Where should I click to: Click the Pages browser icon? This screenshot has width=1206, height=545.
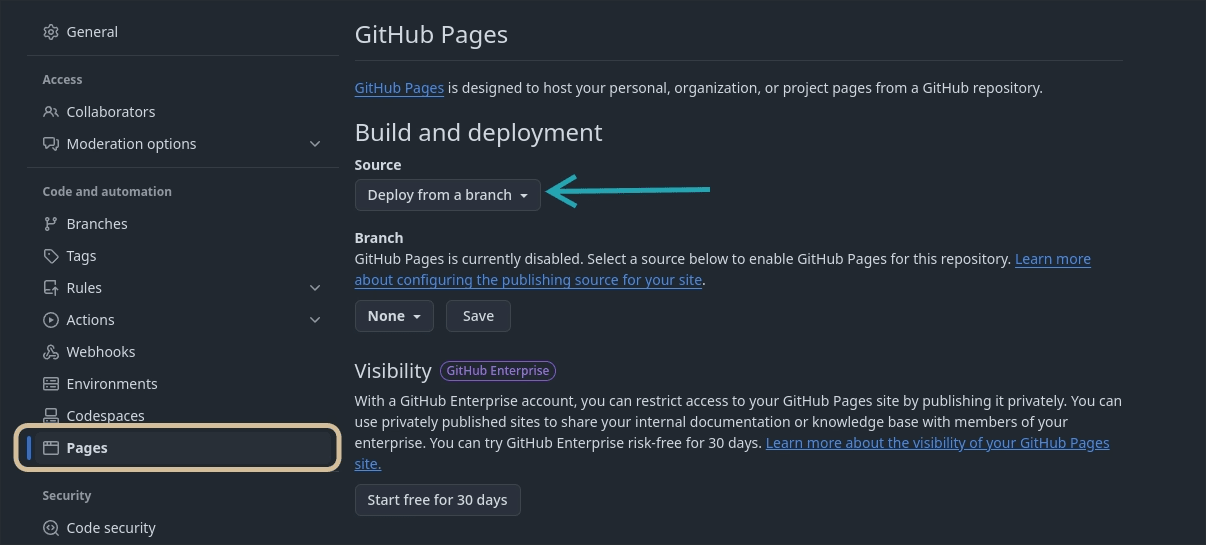point(51,448)
